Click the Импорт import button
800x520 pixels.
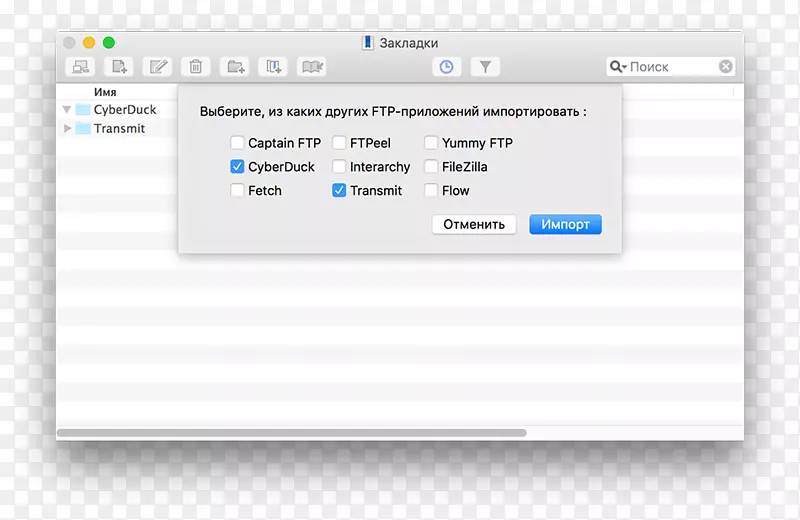tap(565, 225)
